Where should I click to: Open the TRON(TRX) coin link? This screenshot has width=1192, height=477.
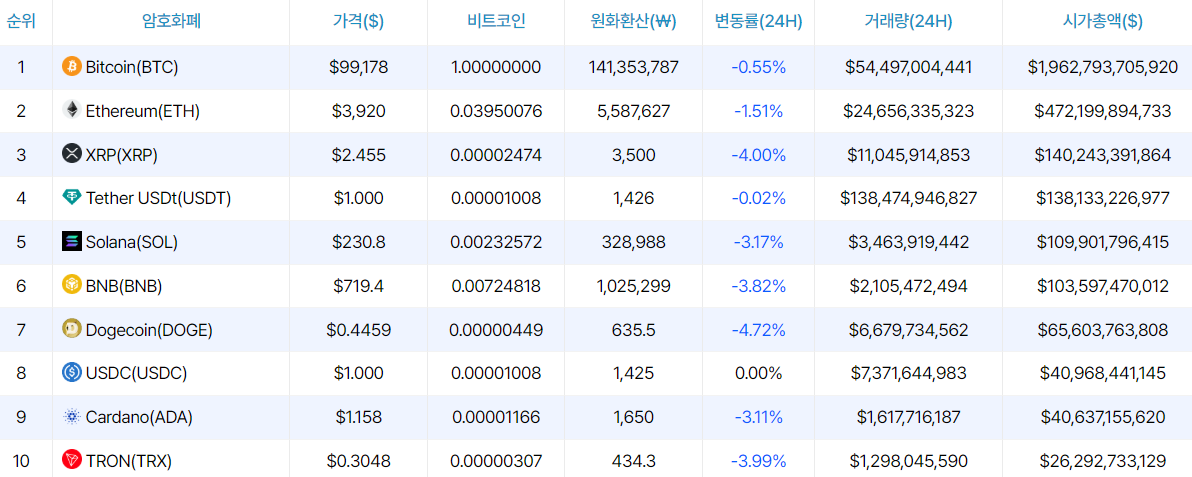click(x=129, y=461)
